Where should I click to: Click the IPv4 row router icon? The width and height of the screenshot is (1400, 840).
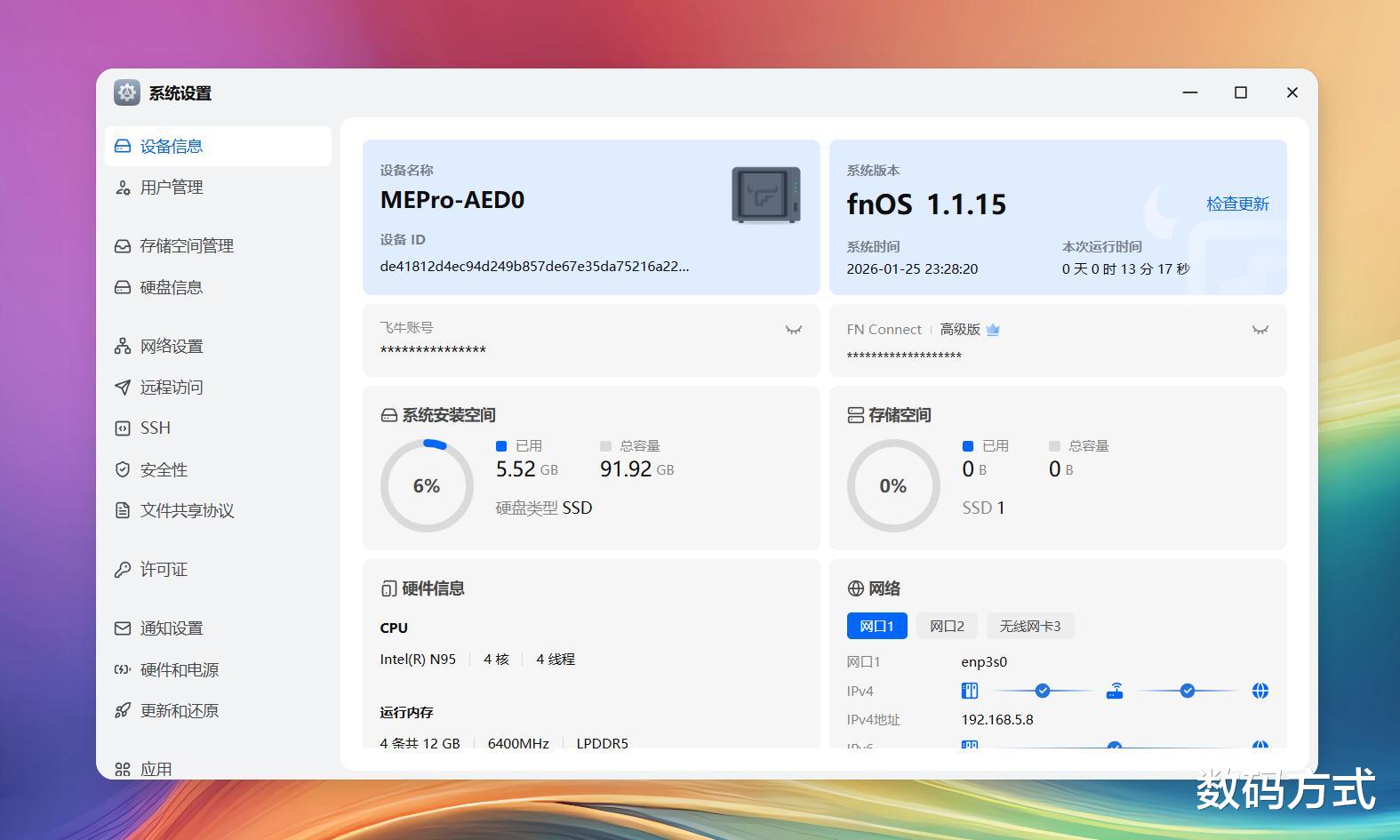[x=1115, y=691]
